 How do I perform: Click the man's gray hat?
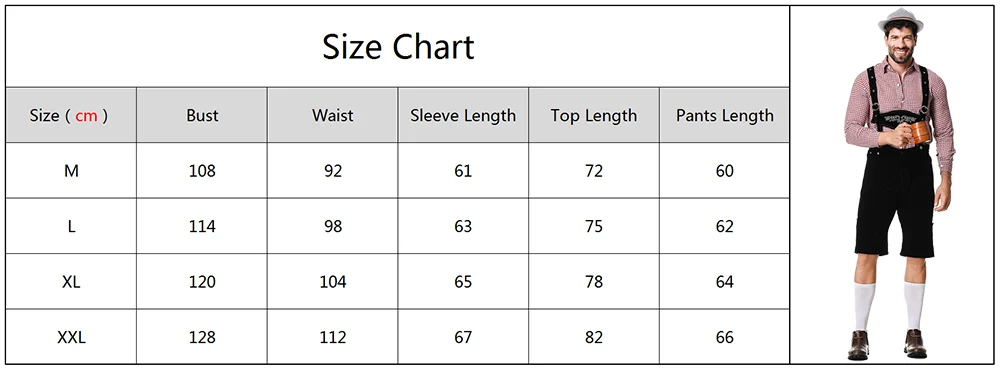(x=900, y=18)
